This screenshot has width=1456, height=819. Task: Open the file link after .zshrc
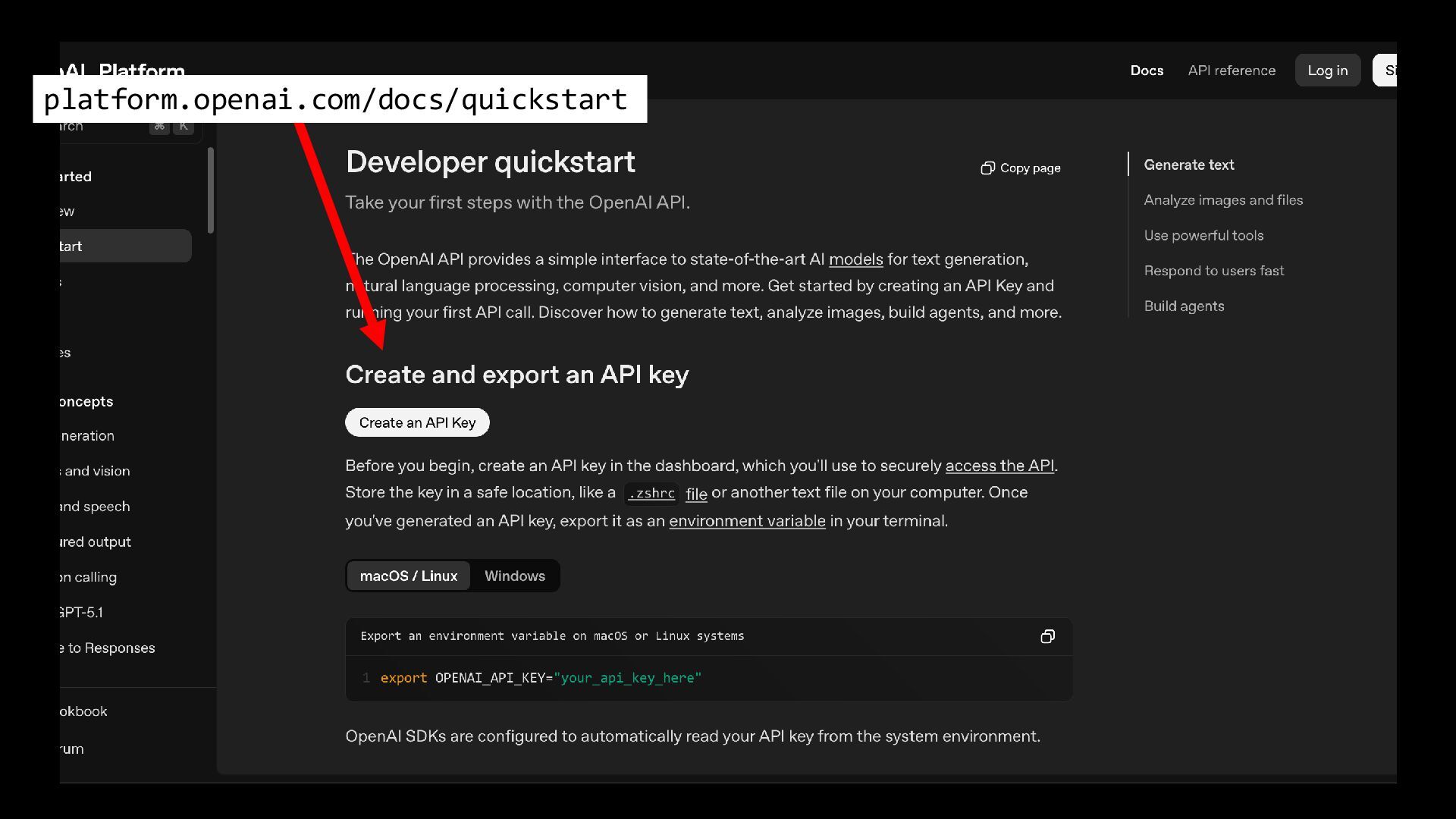pos(695,494)
